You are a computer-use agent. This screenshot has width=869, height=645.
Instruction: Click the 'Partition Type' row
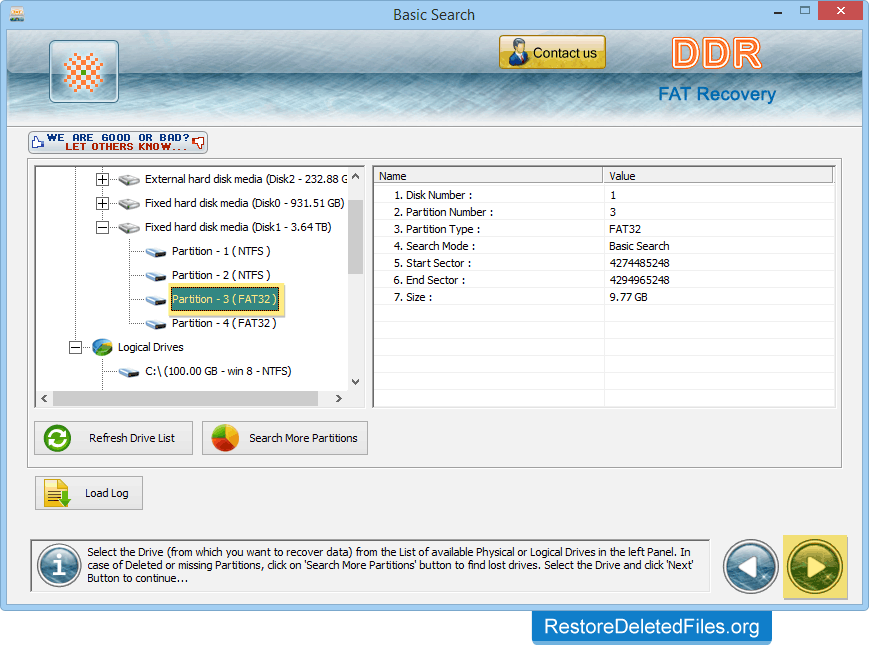pos(604,229)
